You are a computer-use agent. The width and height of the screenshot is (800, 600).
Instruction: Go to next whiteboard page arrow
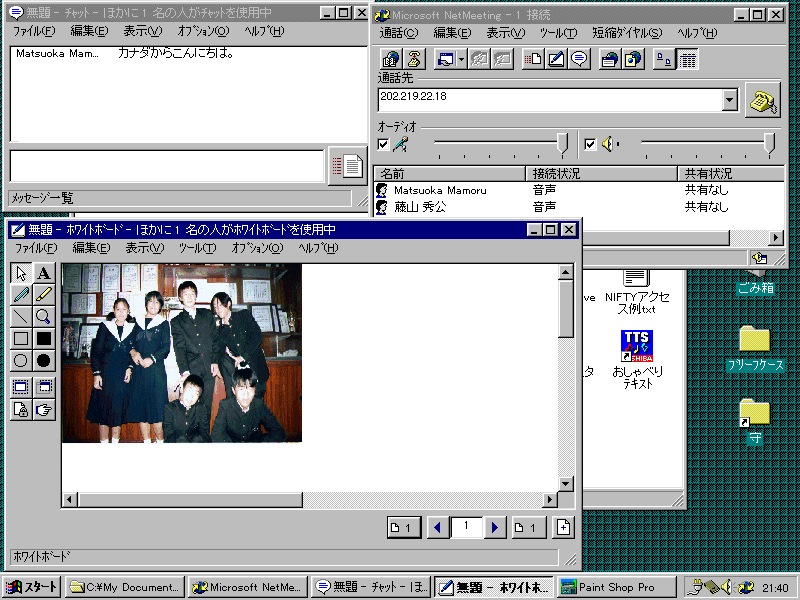tap(494, 528)
